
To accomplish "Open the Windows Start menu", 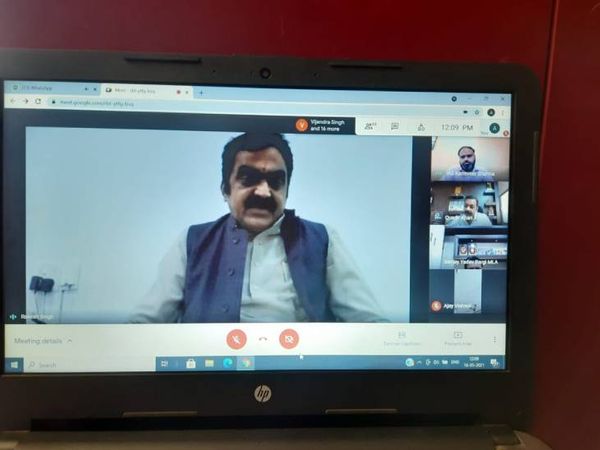I will point(15,364).
